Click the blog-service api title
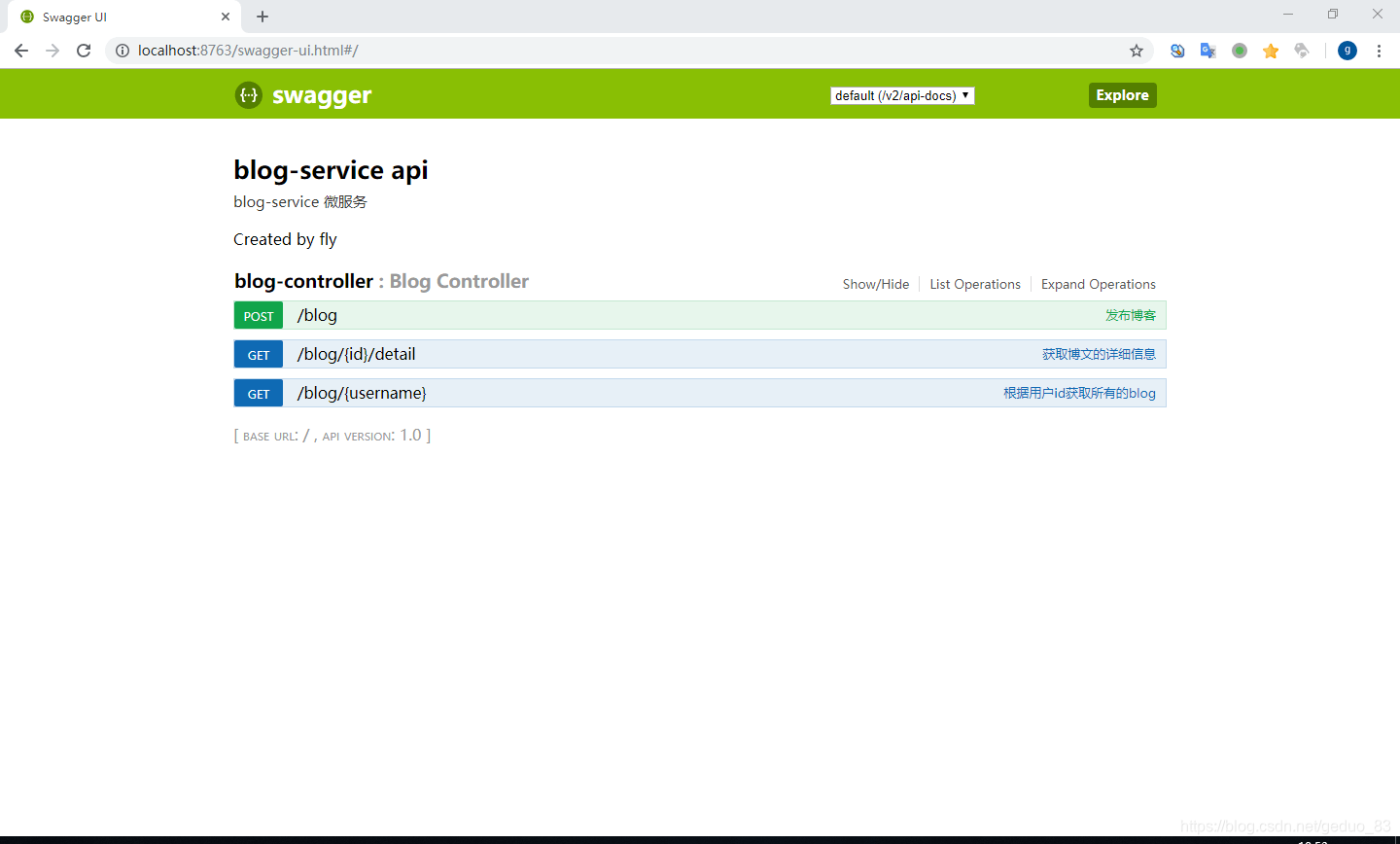The width and height of the screenshot is (1400, 844). click(331, 170)
